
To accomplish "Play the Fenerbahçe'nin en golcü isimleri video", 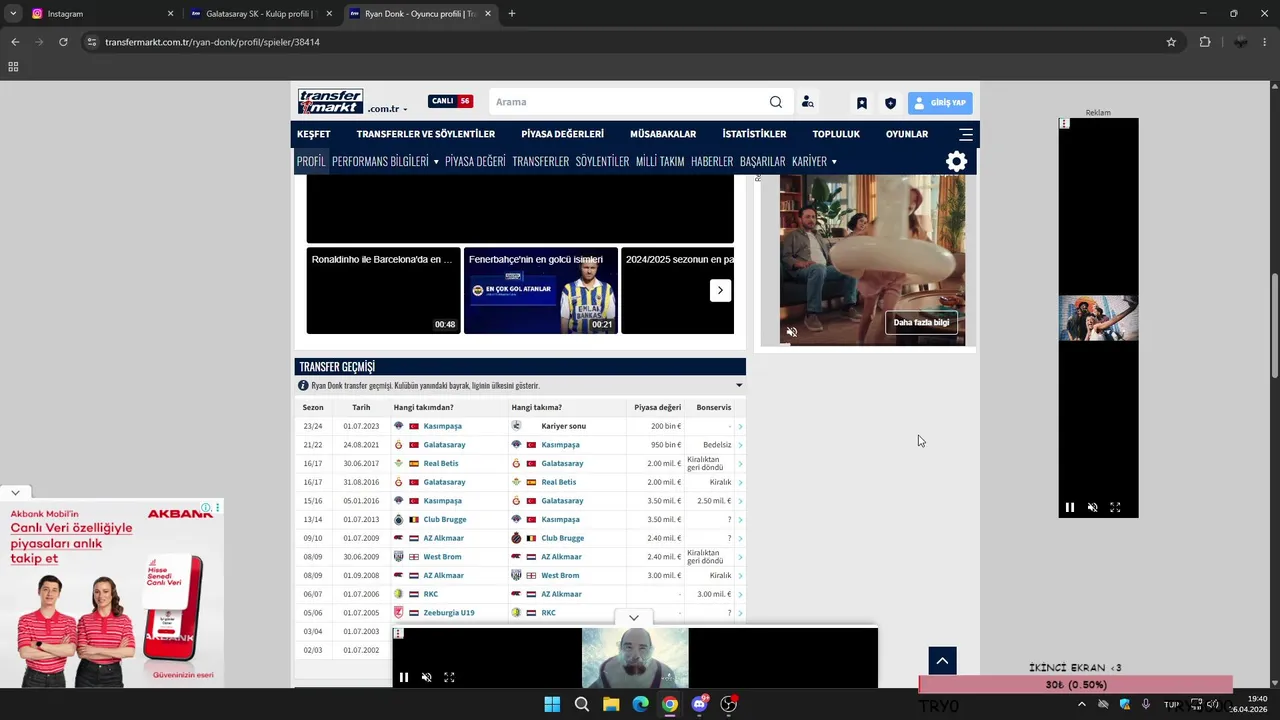I will [541, 290].
